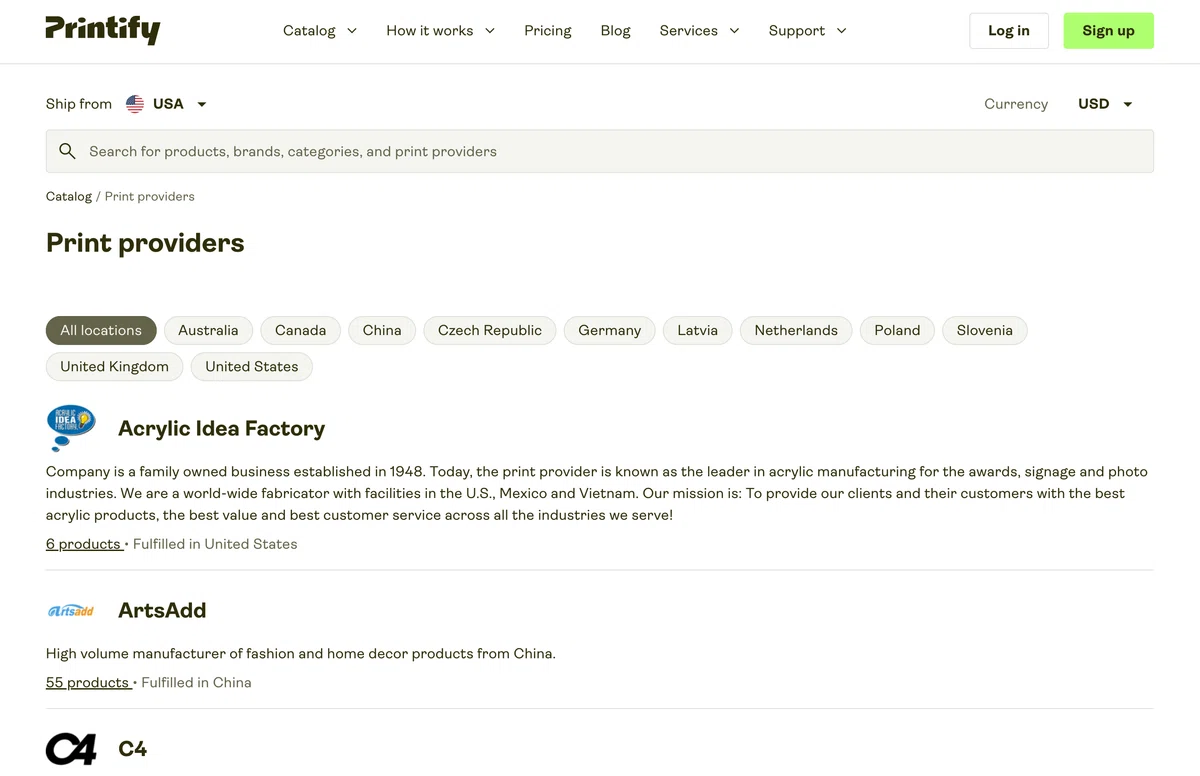This screenshot has width=1200, height=776.
Task: Filter providers by Australia
Action: (x=208, y=330)
